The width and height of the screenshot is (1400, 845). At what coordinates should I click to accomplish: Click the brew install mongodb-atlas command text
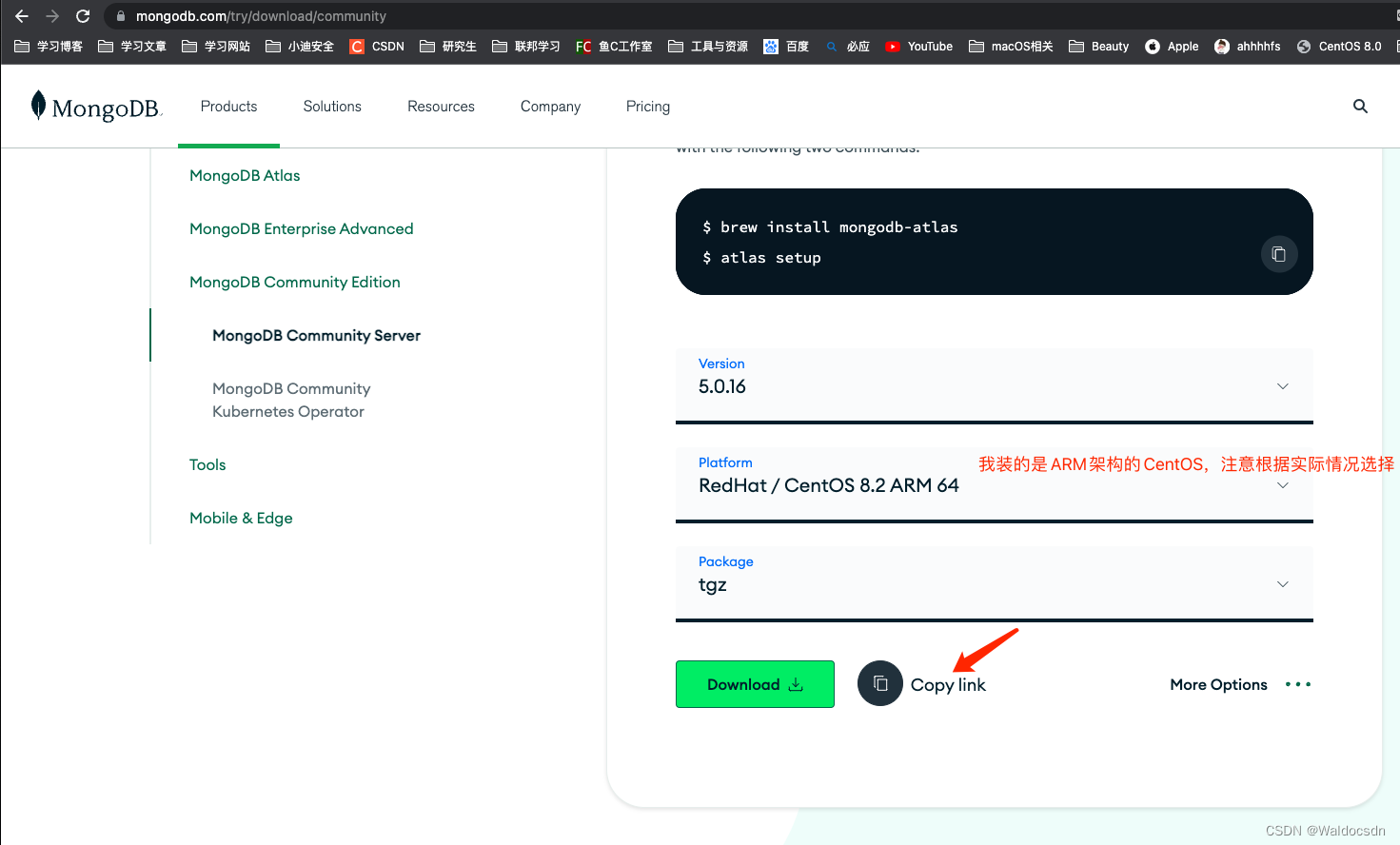click(839, 226)
